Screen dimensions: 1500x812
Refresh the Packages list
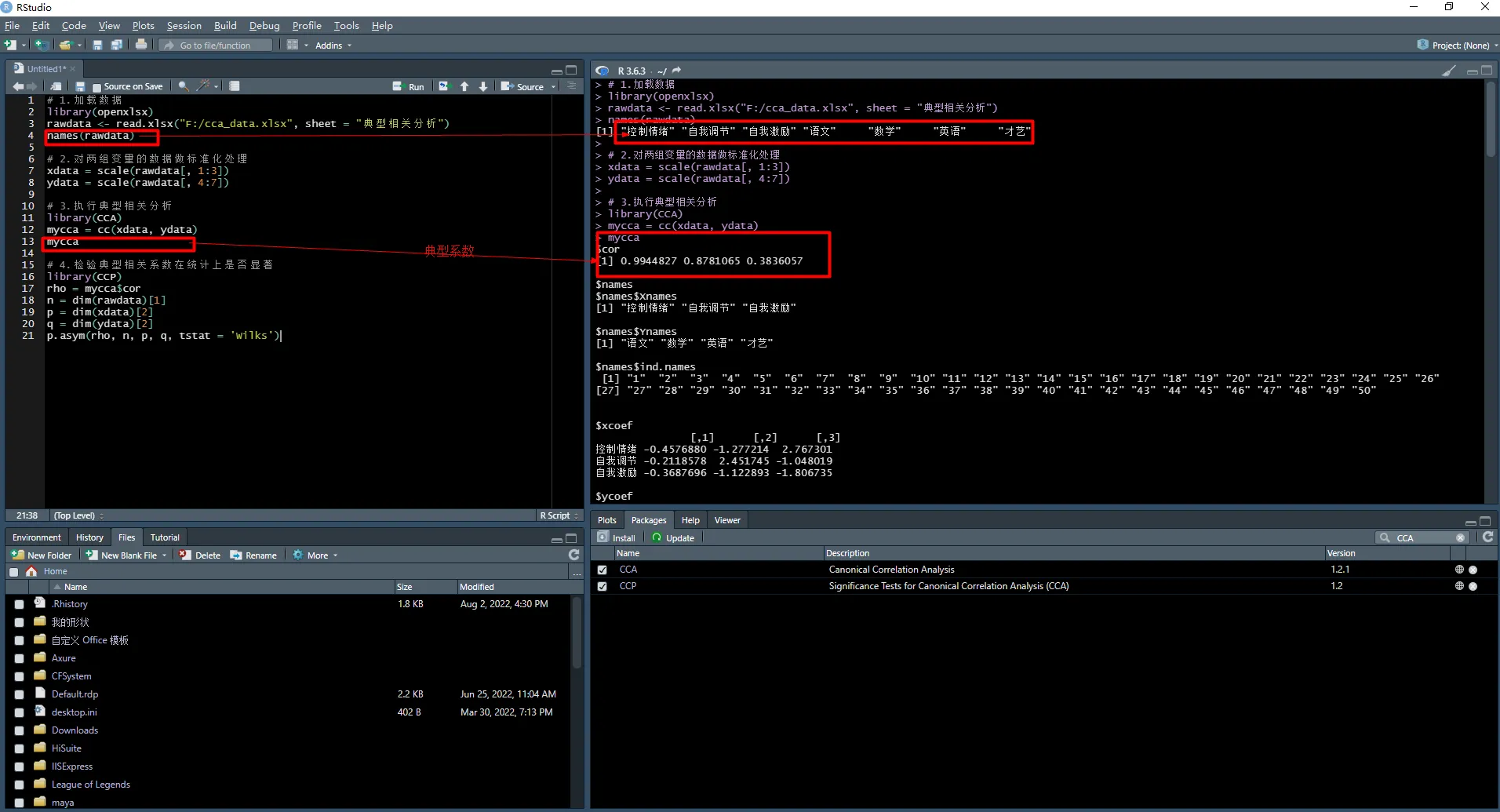tap(1487, 537)
